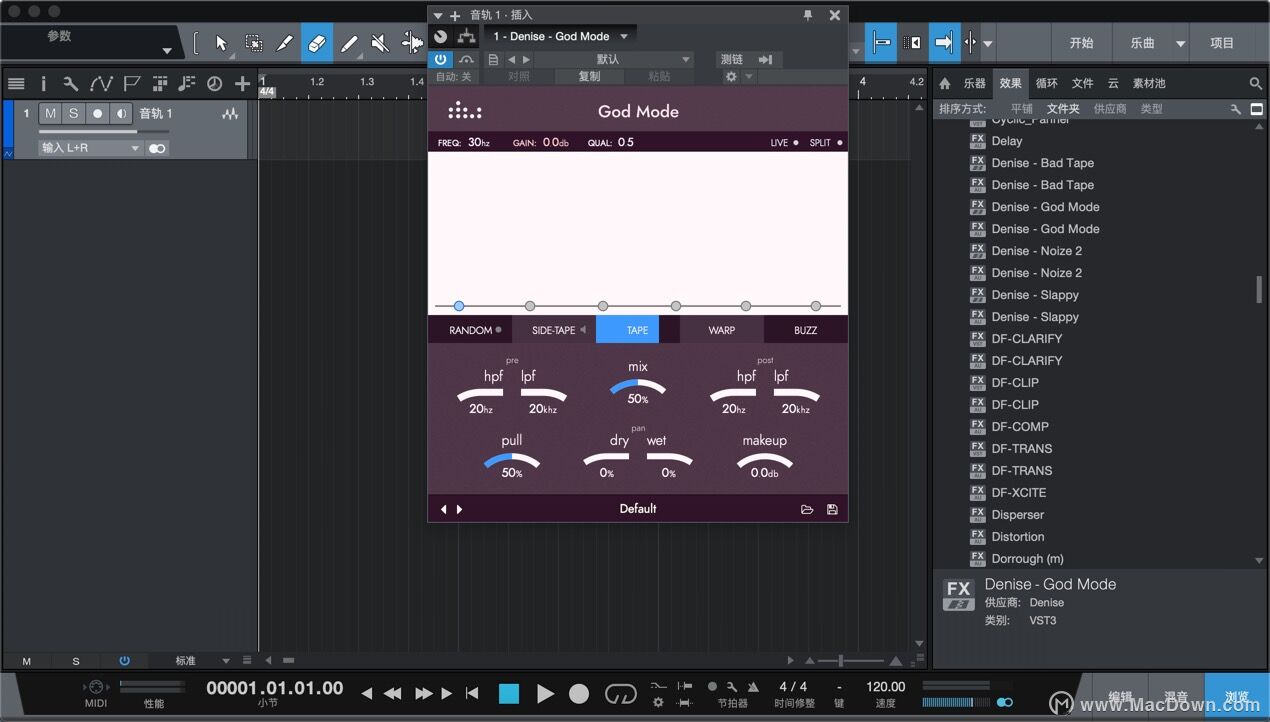
Task: Select the Mute tool in the toolbar
Action: click(x=380, y=43)
